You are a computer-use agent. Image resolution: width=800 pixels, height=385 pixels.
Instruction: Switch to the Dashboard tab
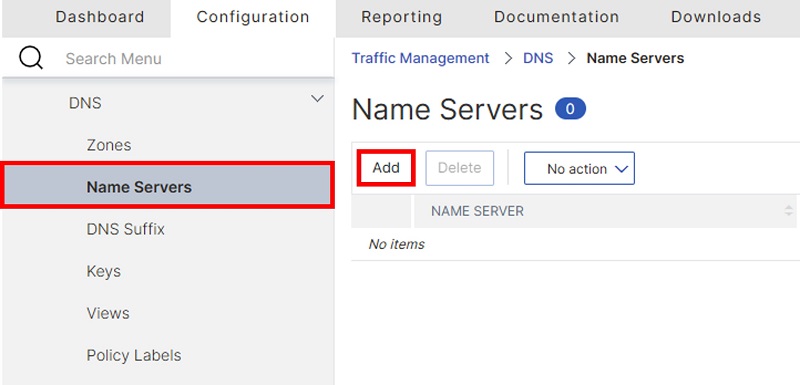tap(100, 17)
